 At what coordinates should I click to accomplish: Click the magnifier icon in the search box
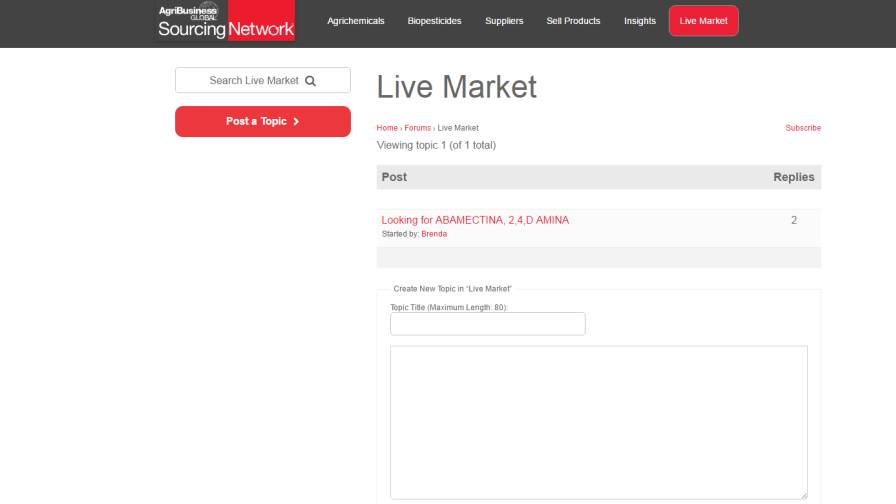(x=310, y=81)
